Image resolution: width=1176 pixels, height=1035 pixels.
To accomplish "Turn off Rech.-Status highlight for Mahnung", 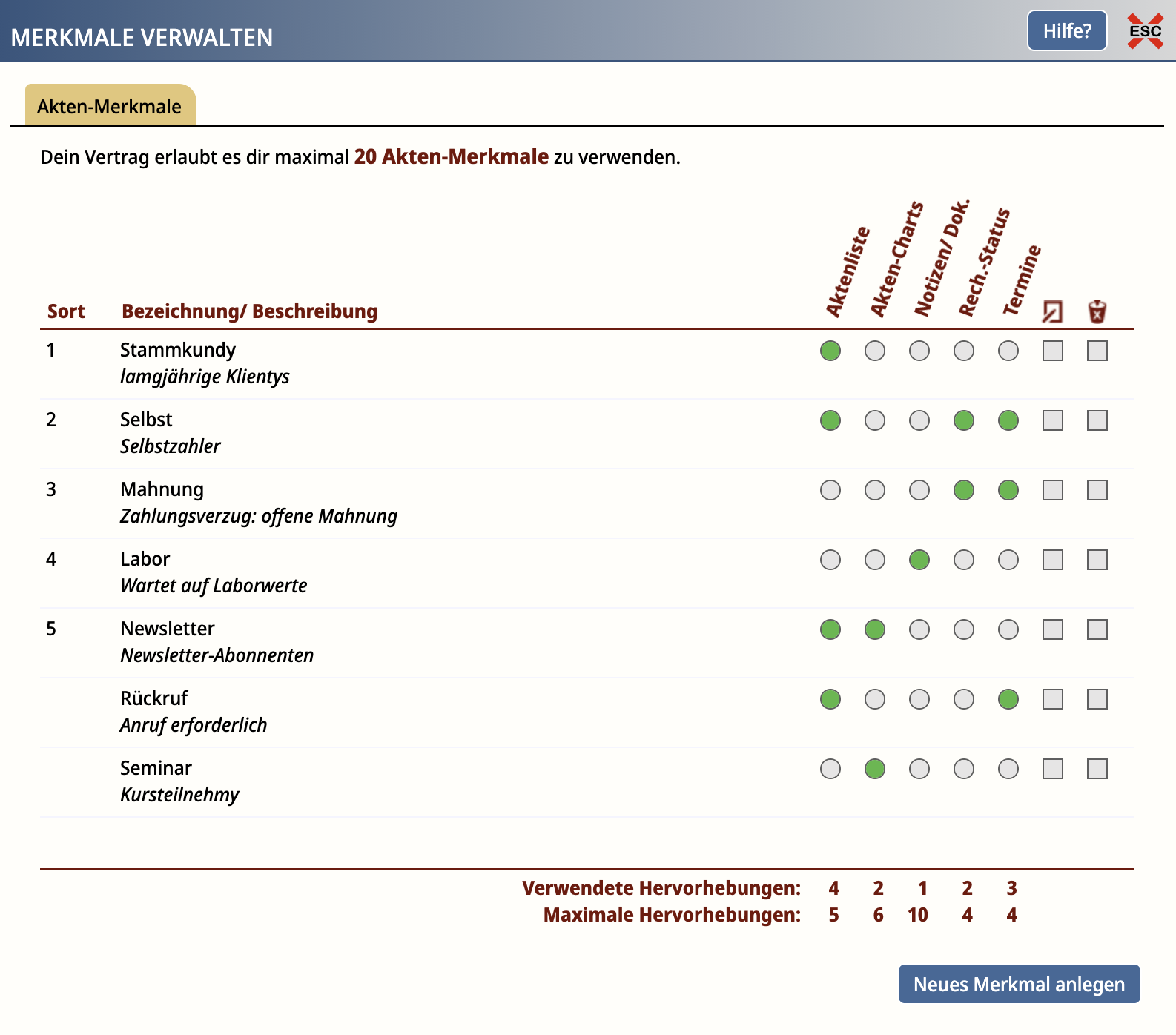I will 964,490.
